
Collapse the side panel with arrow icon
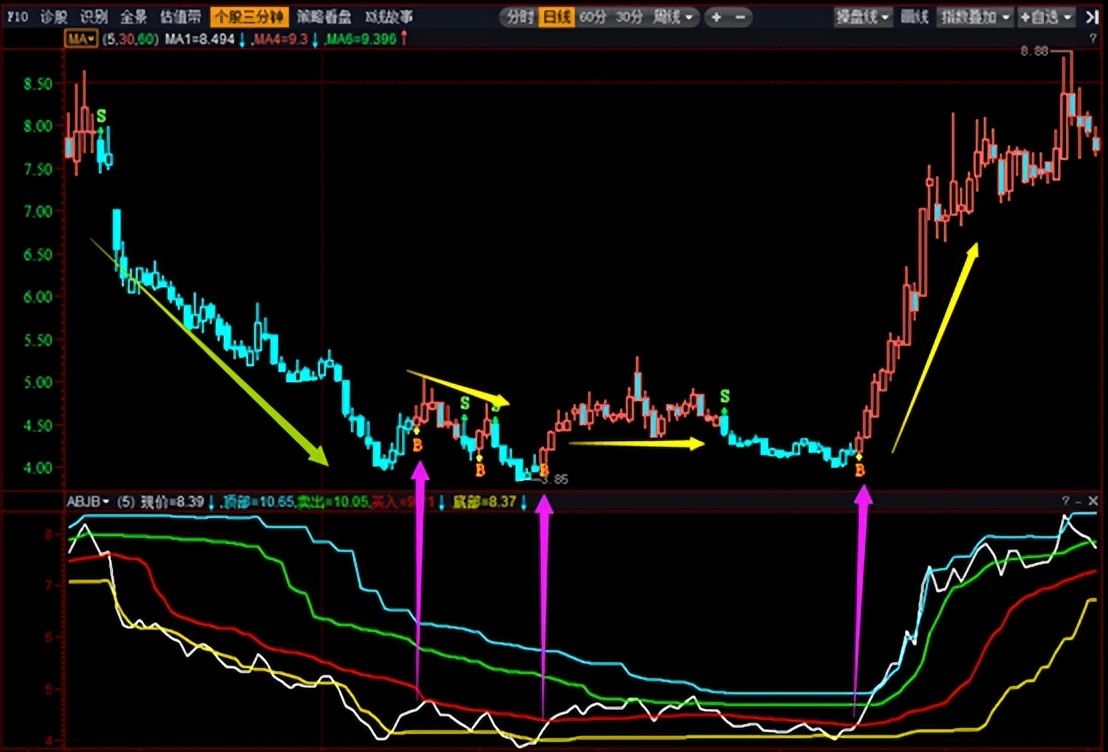click(x=1092, y=17)
